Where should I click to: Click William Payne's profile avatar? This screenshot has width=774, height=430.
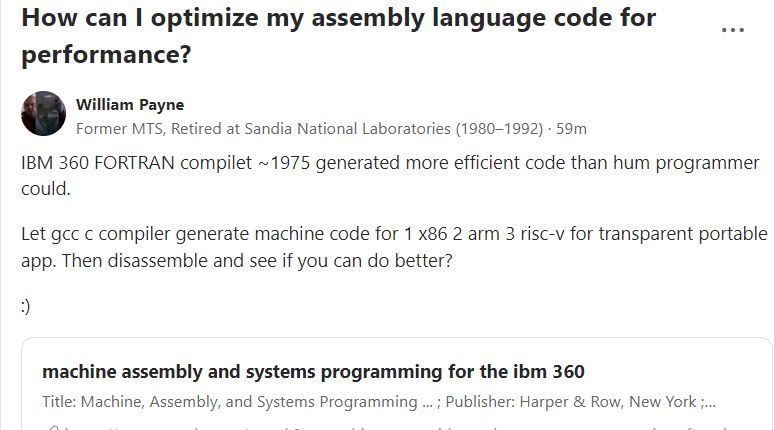click(43, 113)
